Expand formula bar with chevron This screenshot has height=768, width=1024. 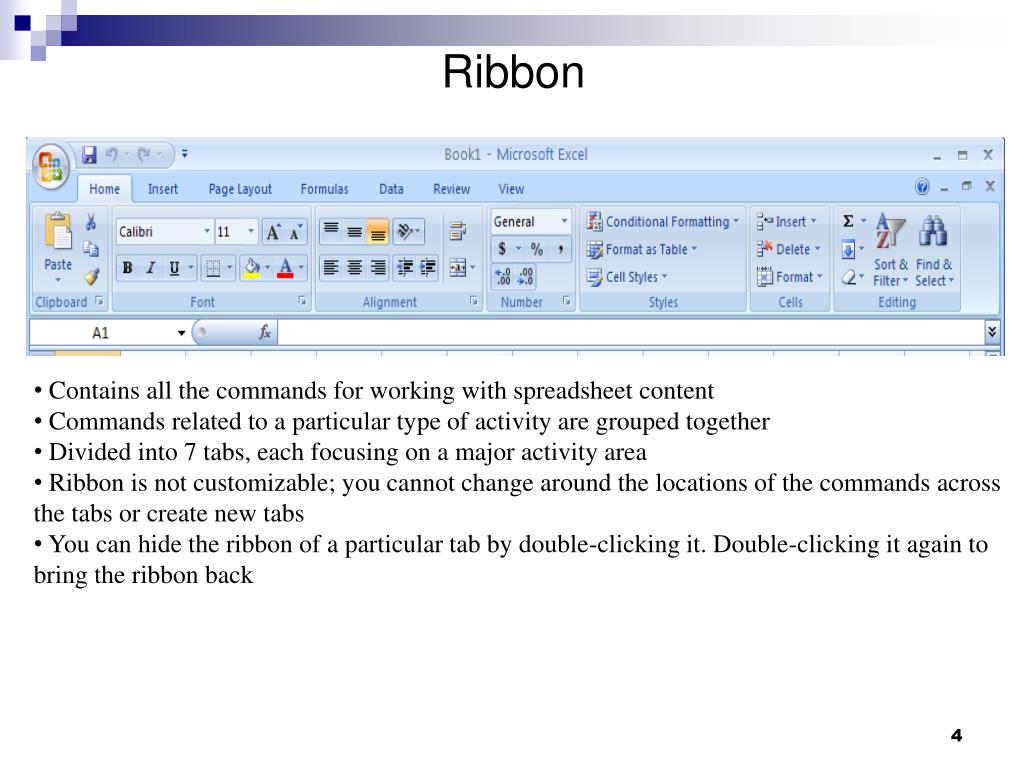coord(991,332)
